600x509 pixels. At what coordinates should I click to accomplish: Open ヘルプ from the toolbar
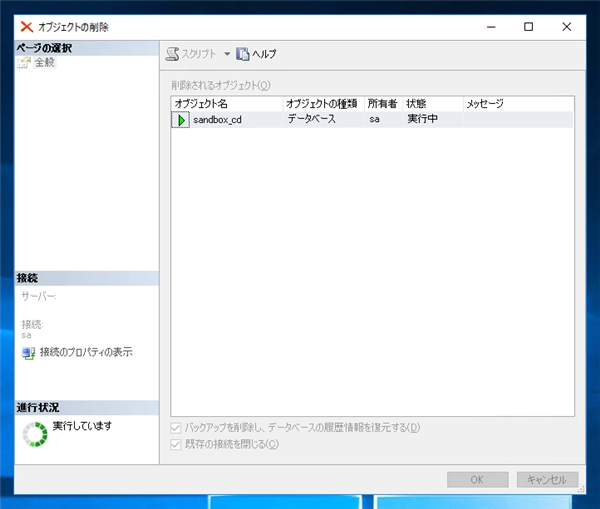pos(264,54)
